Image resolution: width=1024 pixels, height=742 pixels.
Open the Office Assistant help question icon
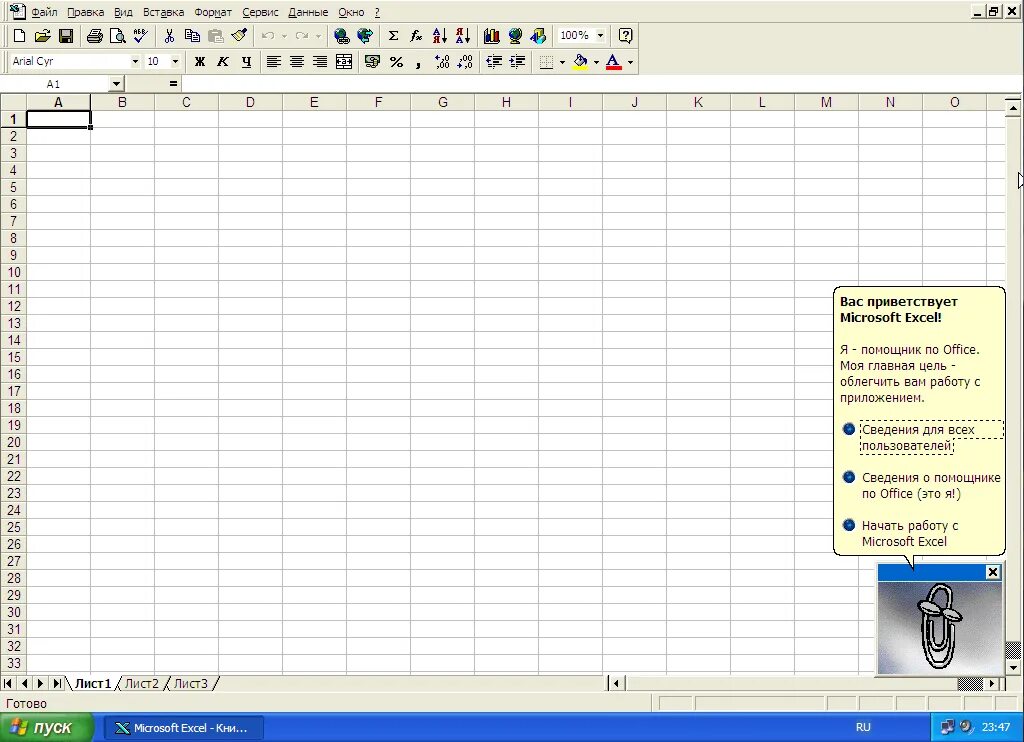625,36
